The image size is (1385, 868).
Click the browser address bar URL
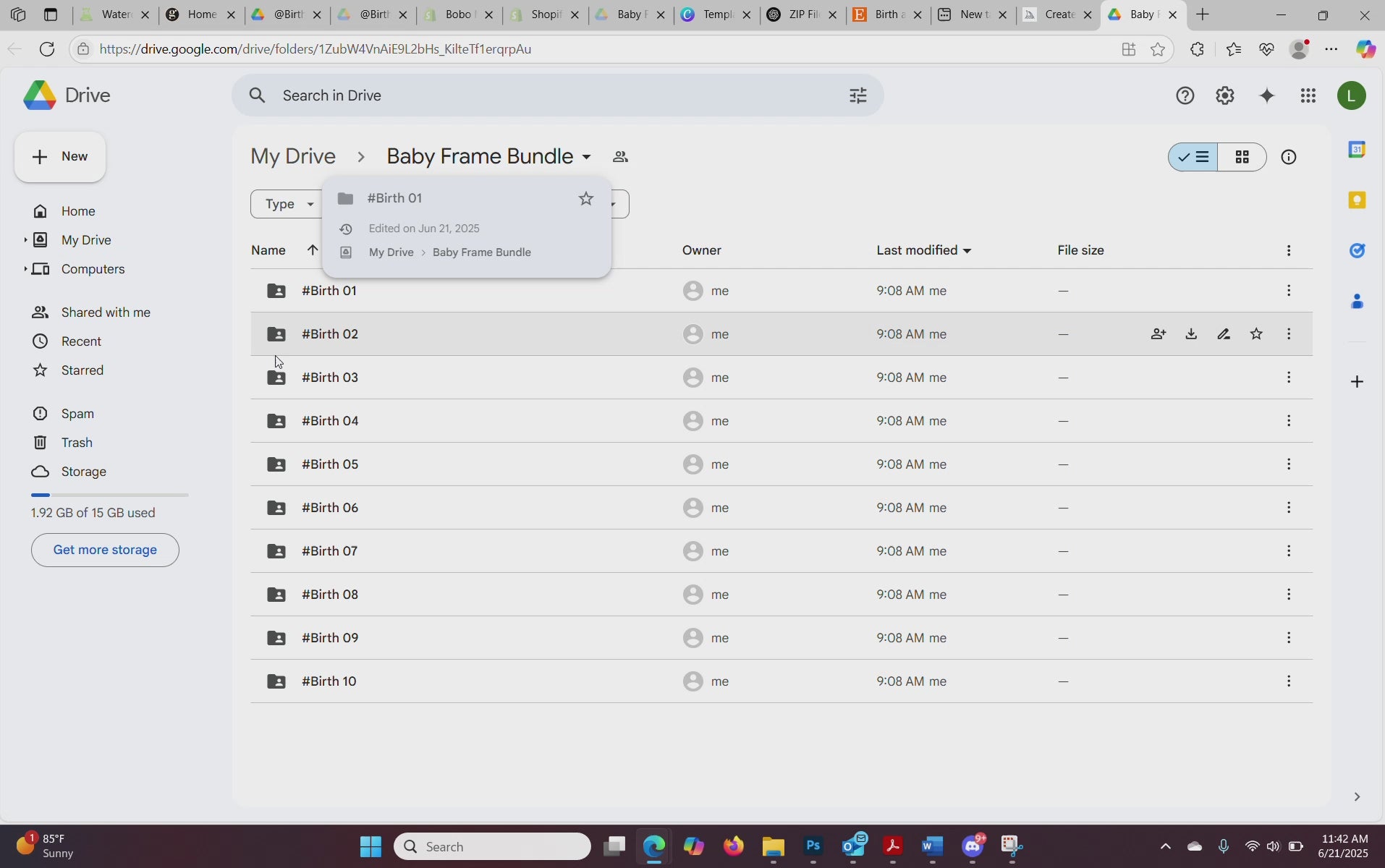pos(315,49)
